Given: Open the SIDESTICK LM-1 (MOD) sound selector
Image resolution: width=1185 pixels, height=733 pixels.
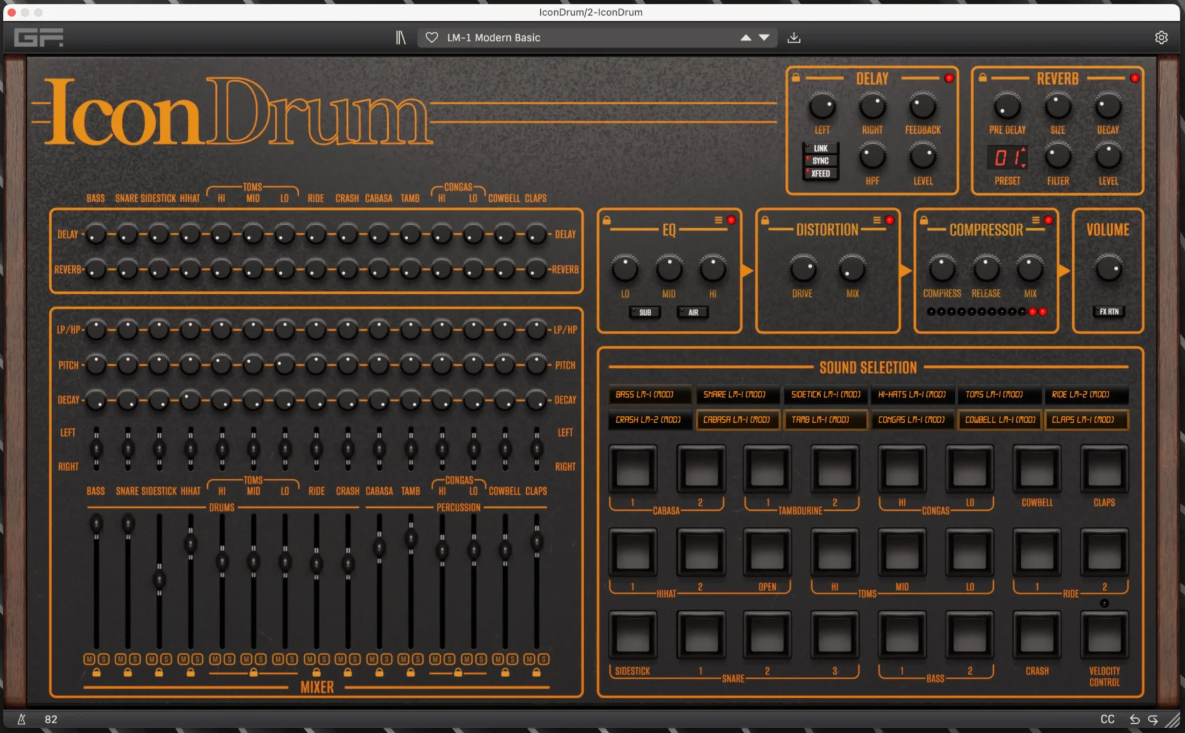Looking at the screenshot, I should click(825, 394).
